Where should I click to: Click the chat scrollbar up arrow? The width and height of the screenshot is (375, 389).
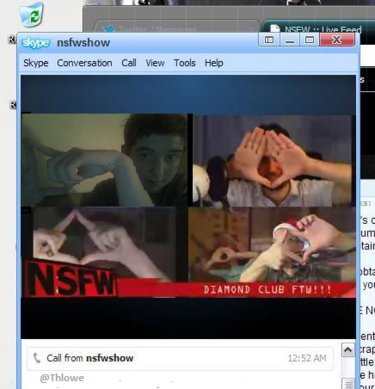[x=348, y=350]
